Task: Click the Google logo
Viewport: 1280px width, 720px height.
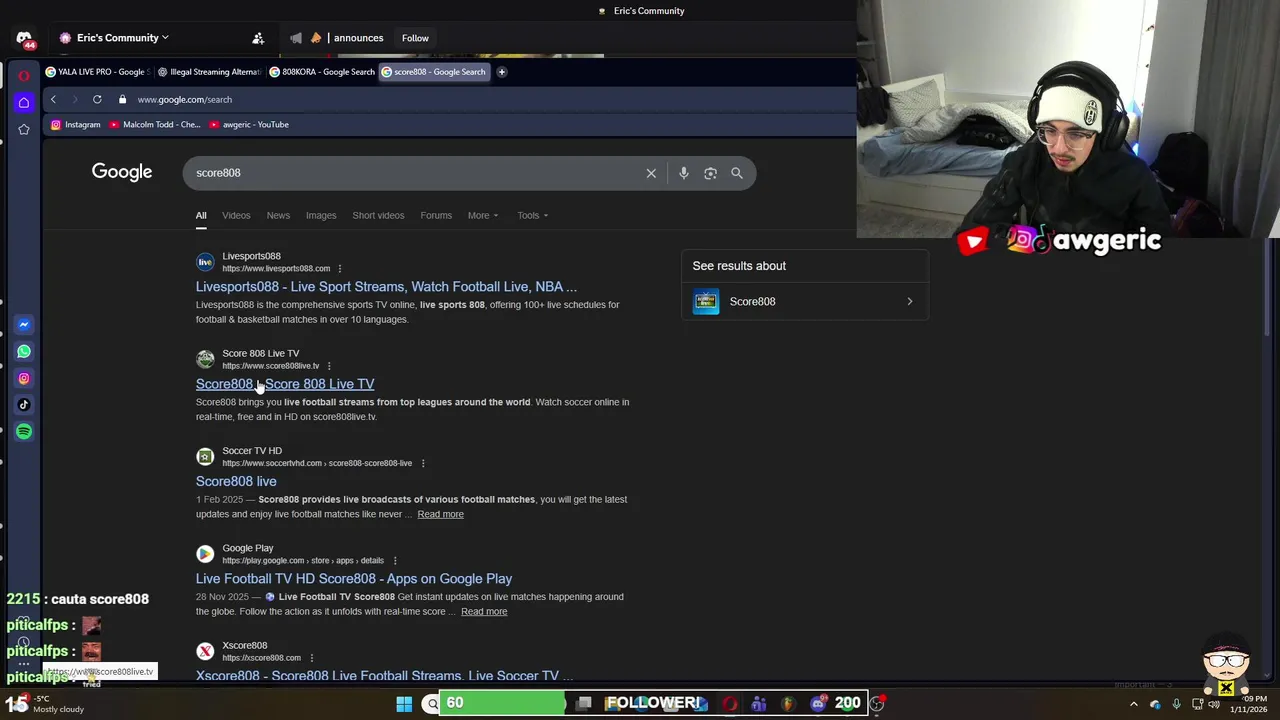Action: point(122,172)
